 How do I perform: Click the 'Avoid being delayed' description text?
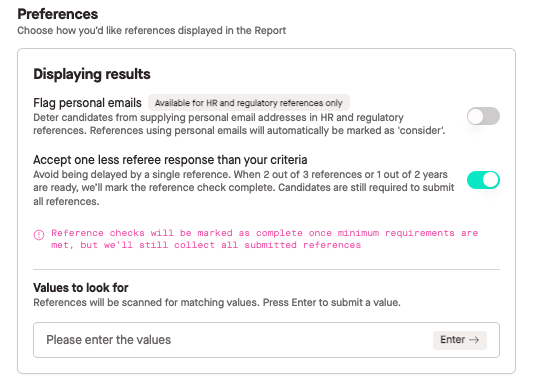coord(244,188)
